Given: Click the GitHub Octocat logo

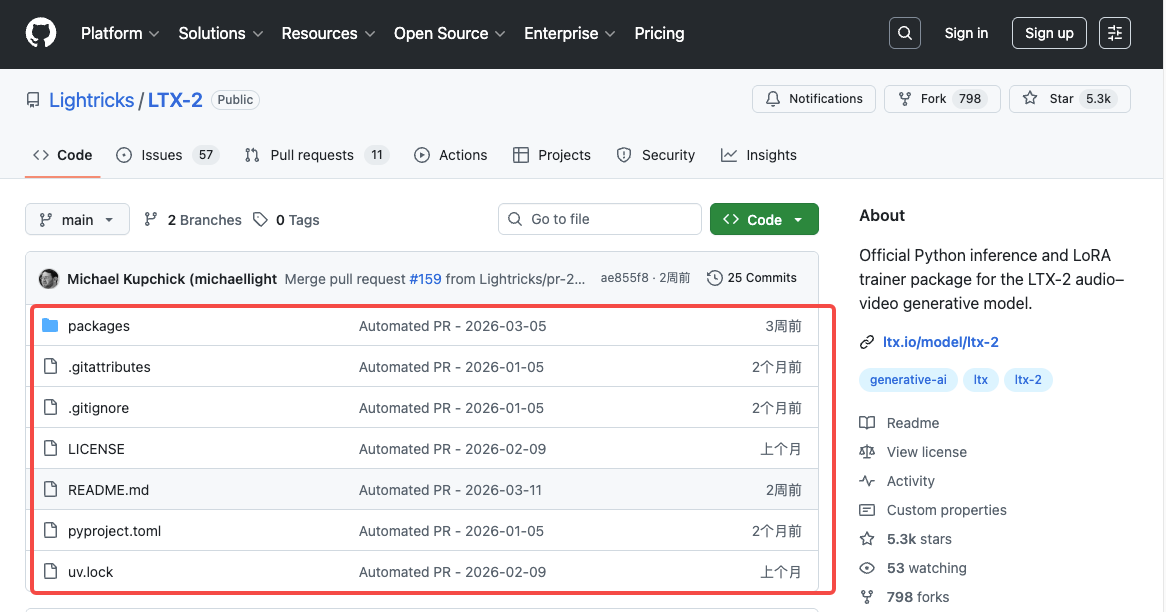Looking at the screenshot, I should click(41, 33).
